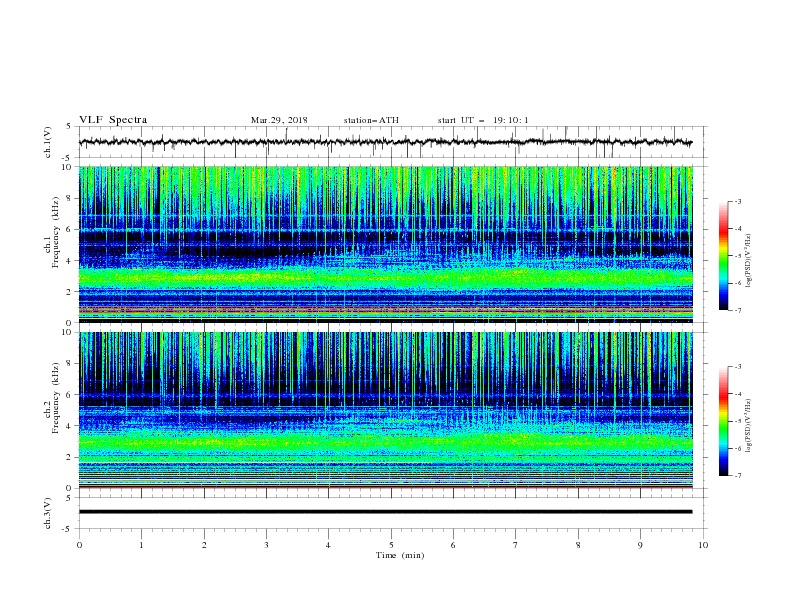Select the ch.2 colorbar "log(PSD)(V²/Hz)" label
The image size is (792, 612).
pos(749,425)
